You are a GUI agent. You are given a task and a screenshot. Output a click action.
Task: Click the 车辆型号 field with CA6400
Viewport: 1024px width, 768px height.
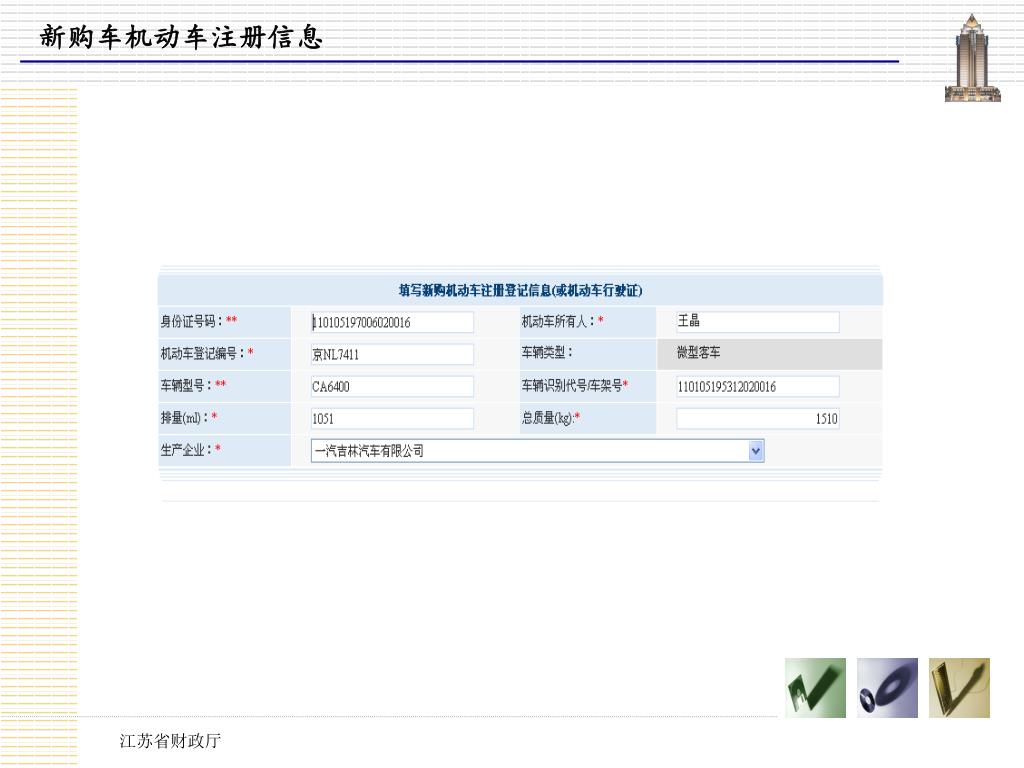click(x=392, y=386)
